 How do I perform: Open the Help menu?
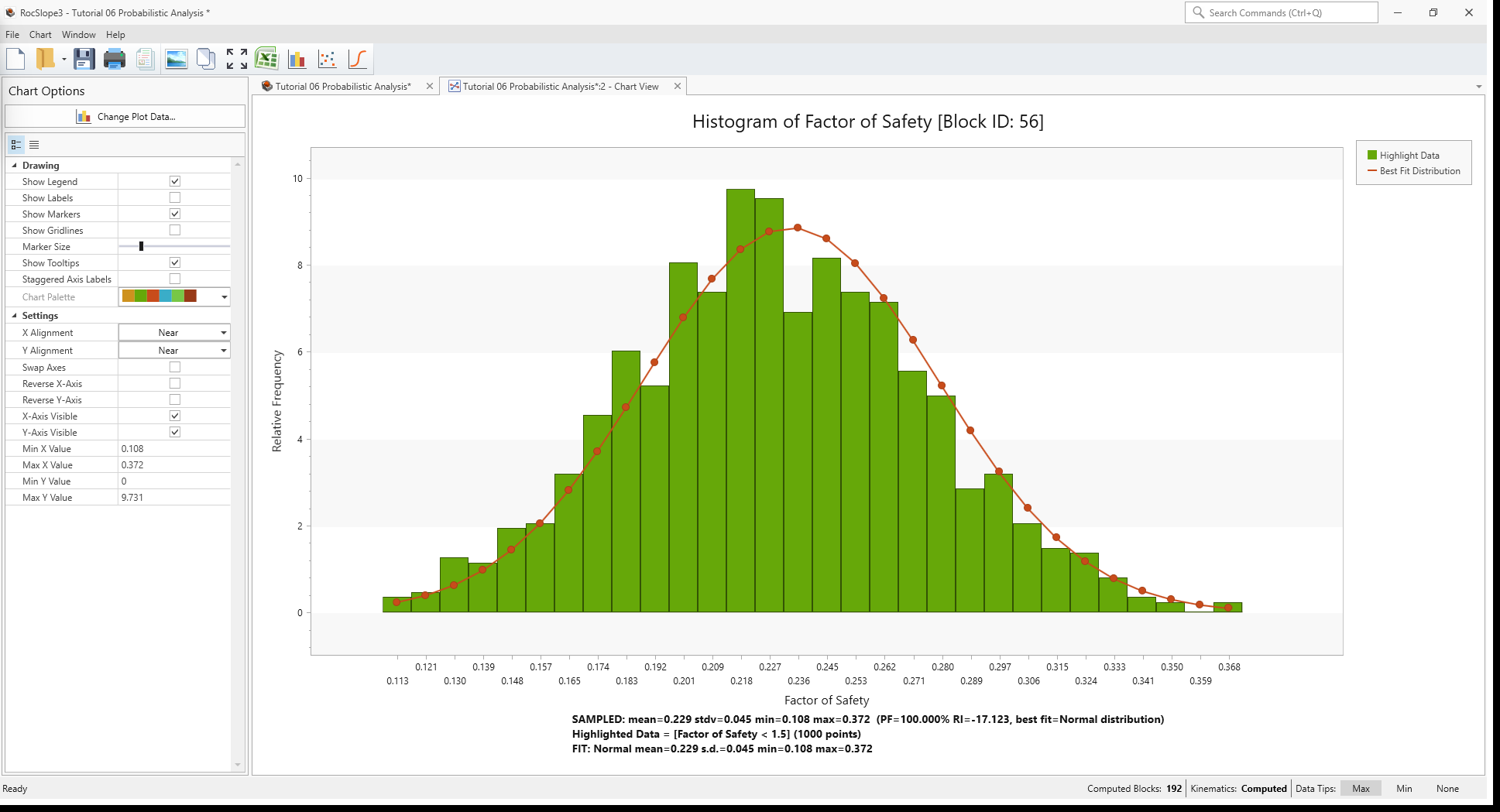[x=115, y=35]
